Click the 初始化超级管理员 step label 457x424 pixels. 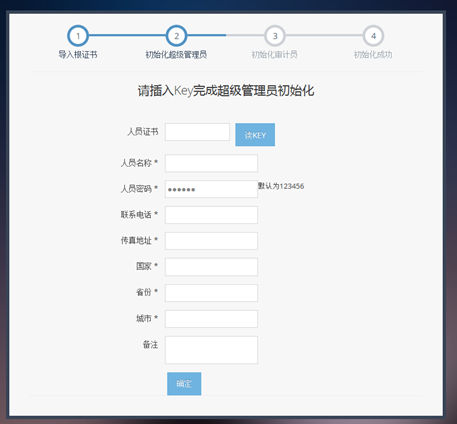coord(176,54)
